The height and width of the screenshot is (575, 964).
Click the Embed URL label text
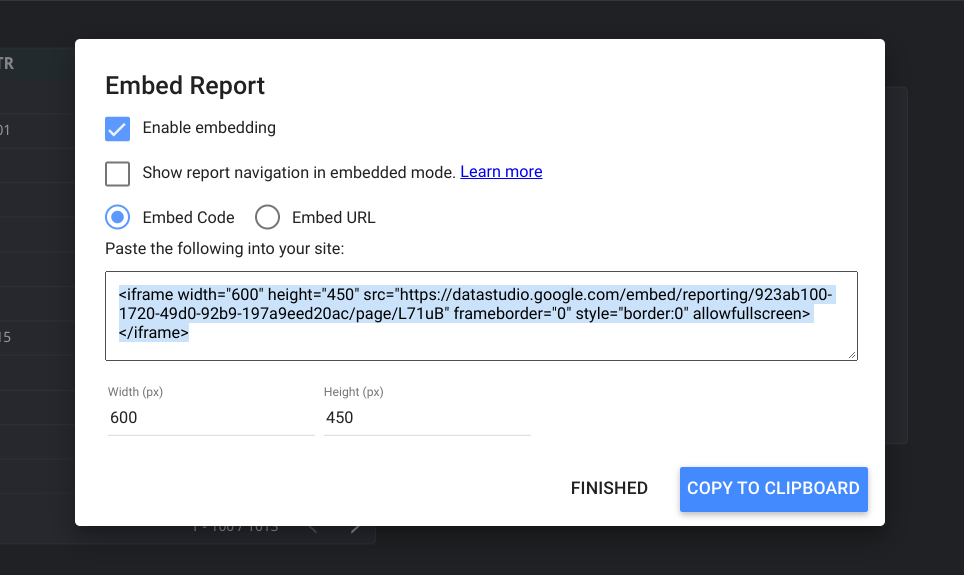(334, 218)
